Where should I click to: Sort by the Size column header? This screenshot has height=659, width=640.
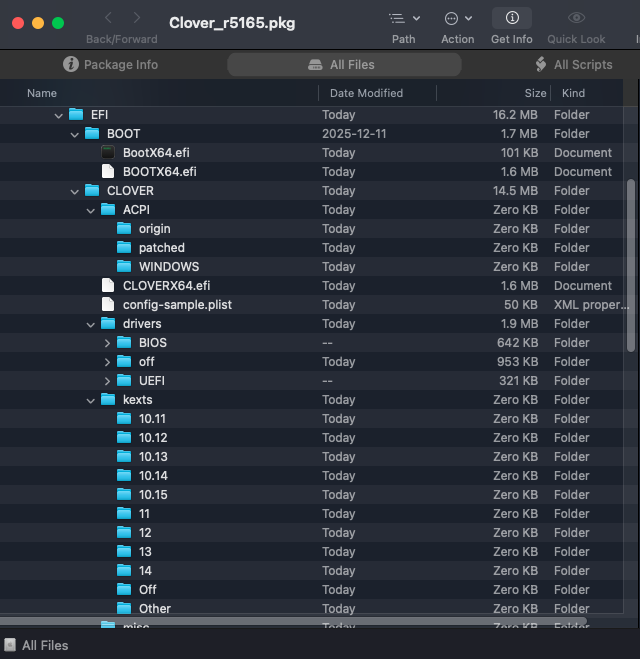point(535,93)
